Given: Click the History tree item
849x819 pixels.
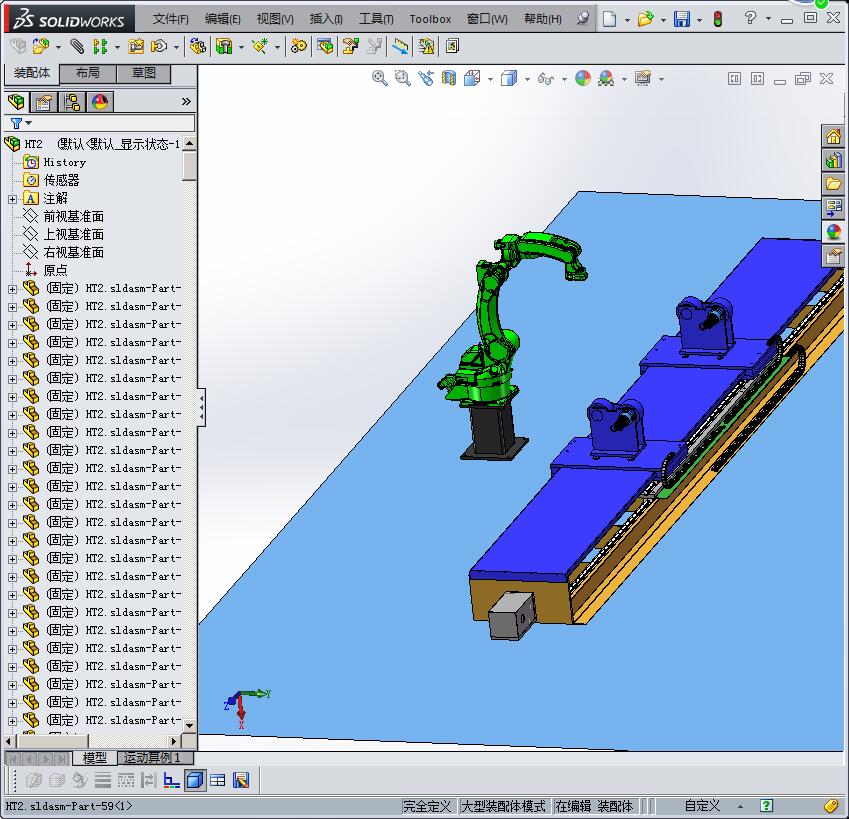Looking at the screenshot, I should point(64,162).
